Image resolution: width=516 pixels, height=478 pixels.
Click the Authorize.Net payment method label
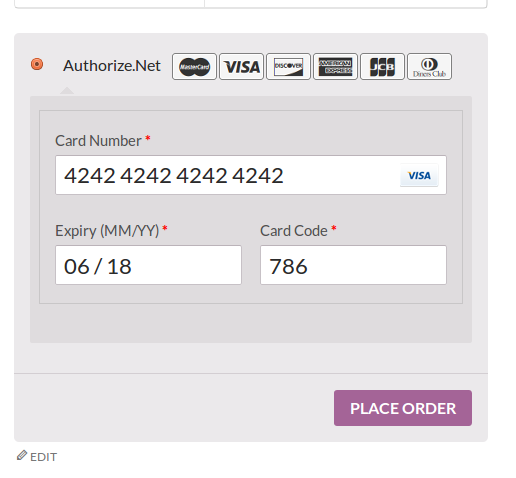(112, 65)
